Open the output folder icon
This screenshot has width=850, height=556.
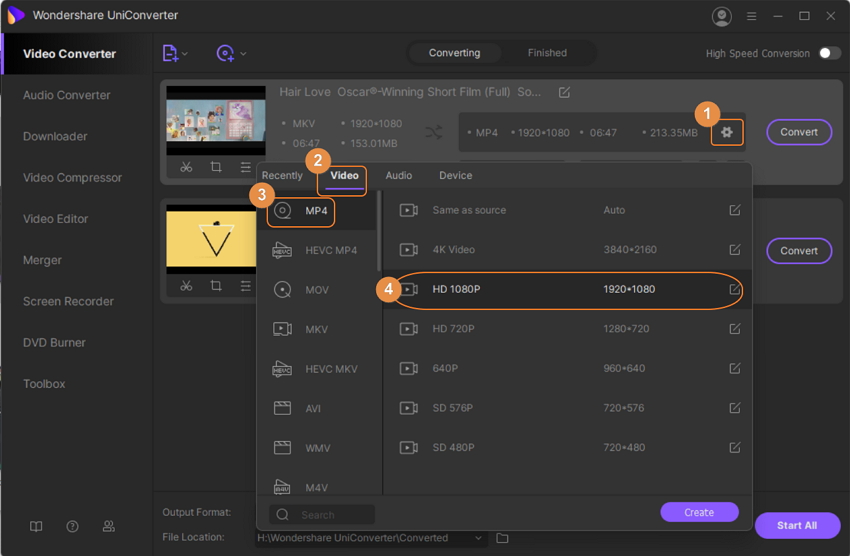503,538
